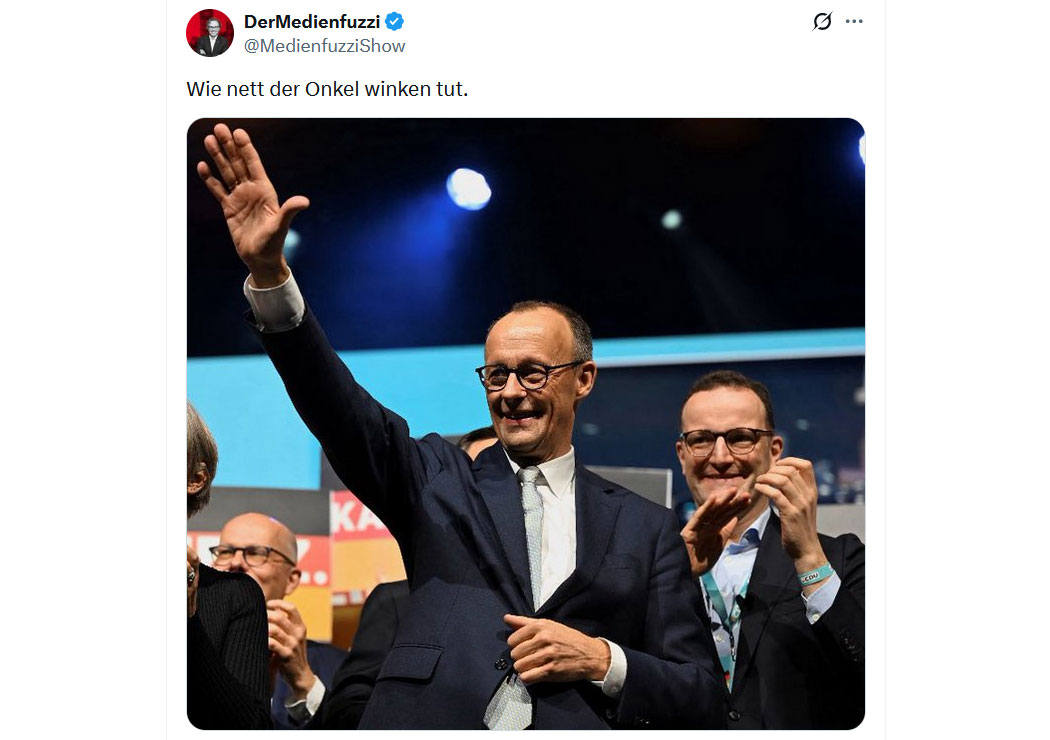Click the post text about Onkel winken
Screen dimensions: 1050x740
click(x=327, y=89)
